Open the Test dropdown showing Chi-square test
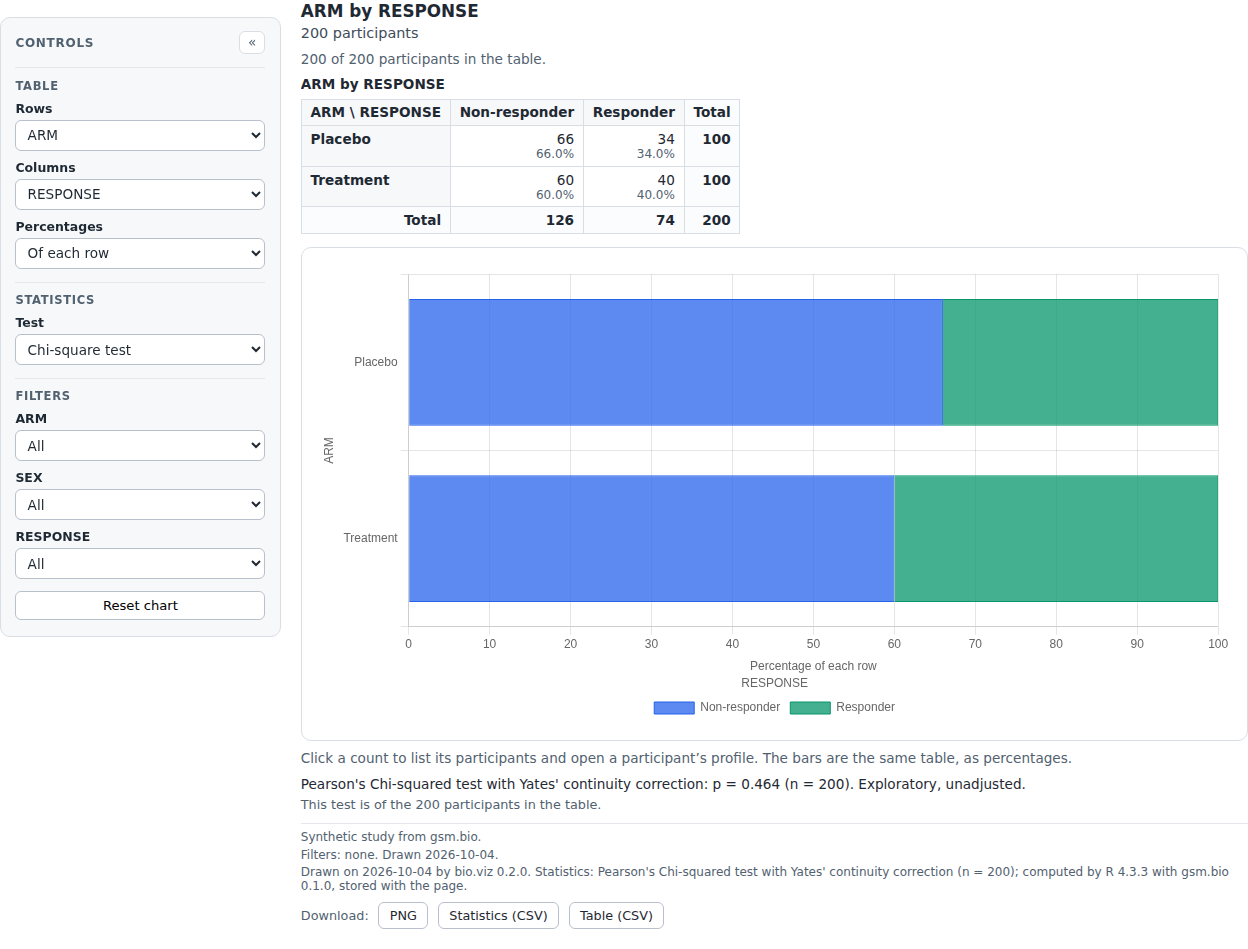Screen dimensions: 1248x949 click(140, 350)
